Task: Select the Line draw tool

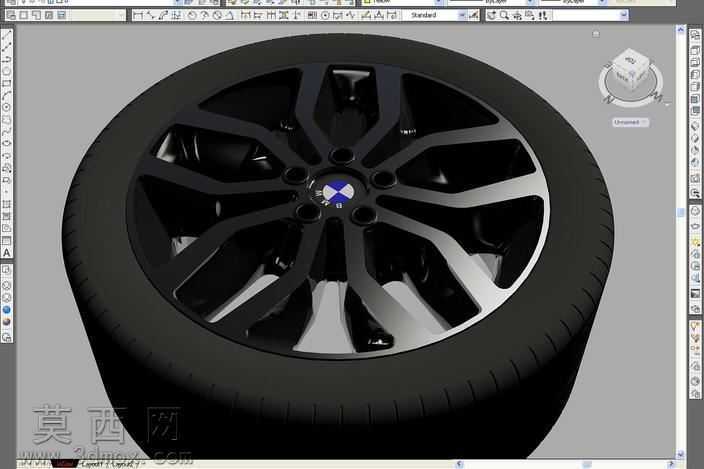Action: point(7,36)
